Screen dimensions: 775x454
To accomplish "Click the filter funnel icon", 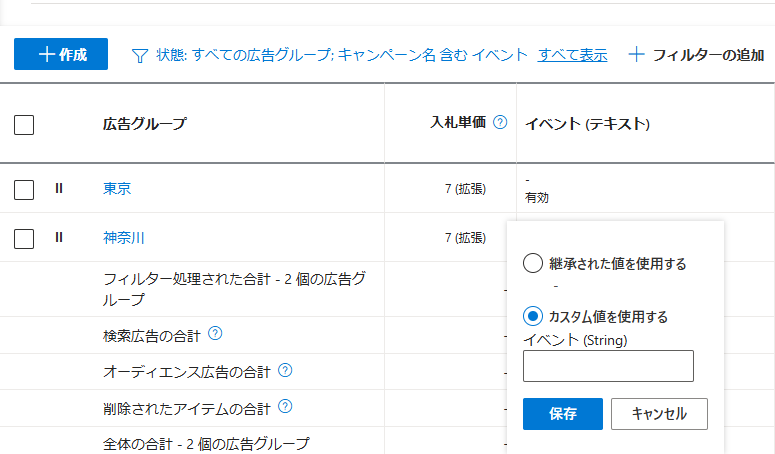I will point(140,55).
